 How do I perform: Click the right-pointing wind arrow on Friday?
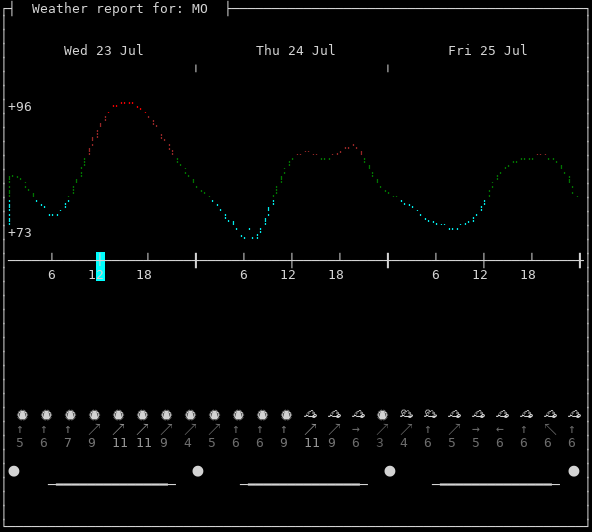point(476,429)
